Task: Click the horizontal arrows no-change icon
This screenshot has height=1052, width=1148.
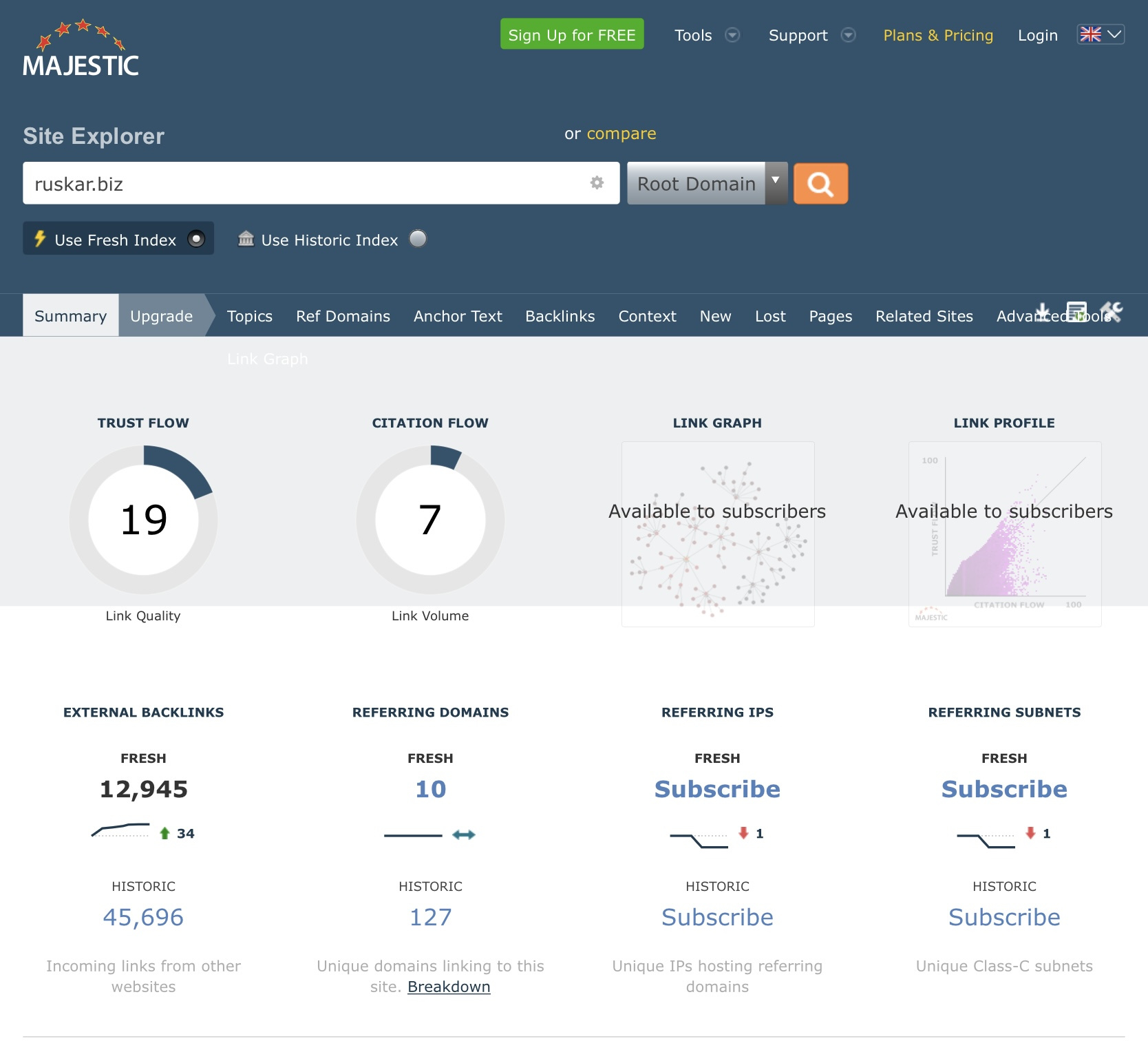Action: (464, 834)
